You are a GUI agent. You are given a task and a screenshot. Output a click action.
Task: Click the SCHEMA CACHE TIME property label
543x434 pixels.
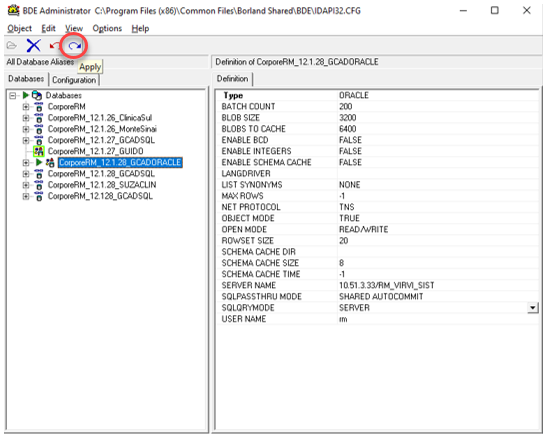pos(261,274)
